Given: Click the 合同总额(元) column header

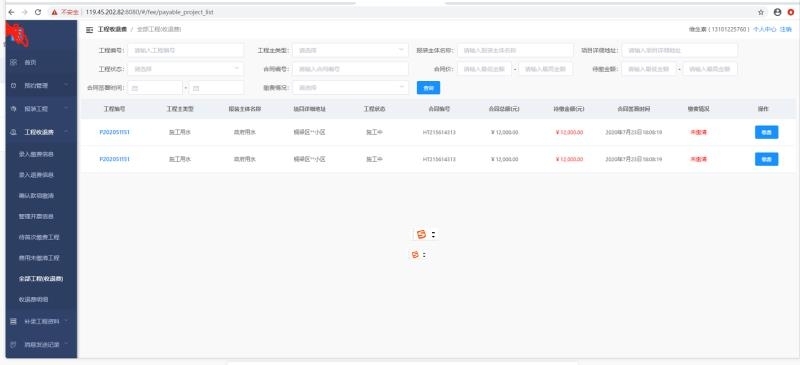Looking at the screenshot, I should click(x=504, y=109).
